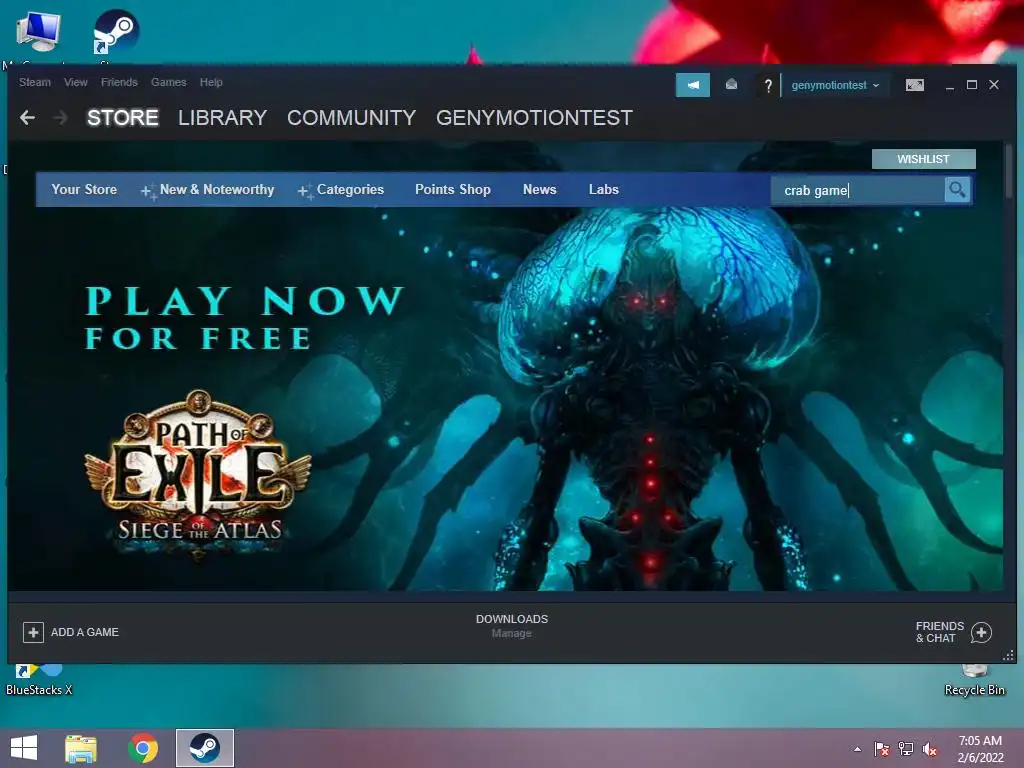Screen dimensions: 1024x768
Task: Open My Computer desktop icon
Action: [38, 31]
